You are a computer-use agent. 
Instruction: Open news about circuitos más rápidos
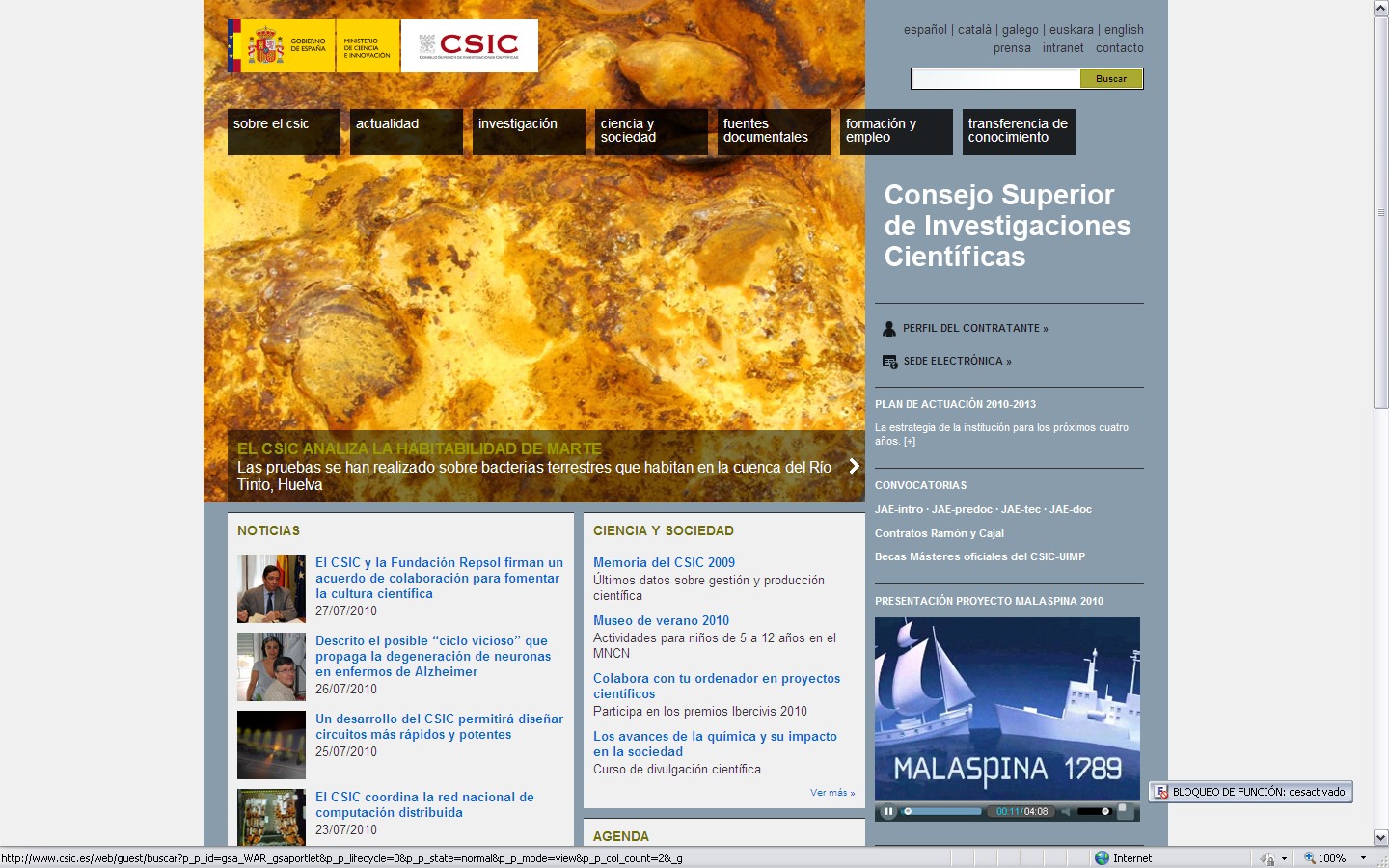[x=439, y=727]
